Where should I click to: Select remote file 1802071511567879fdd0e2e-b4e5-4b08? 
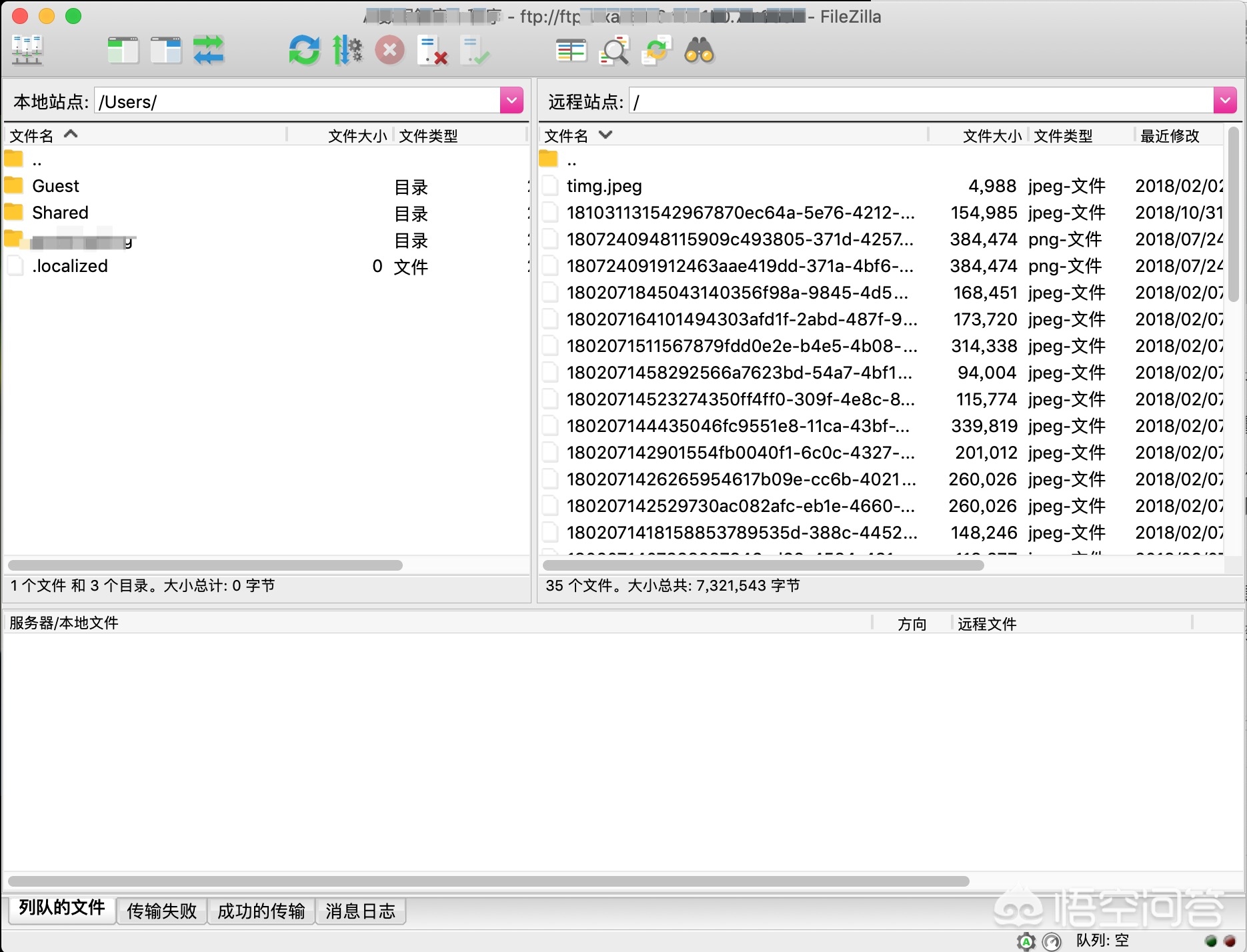[881, 346]
